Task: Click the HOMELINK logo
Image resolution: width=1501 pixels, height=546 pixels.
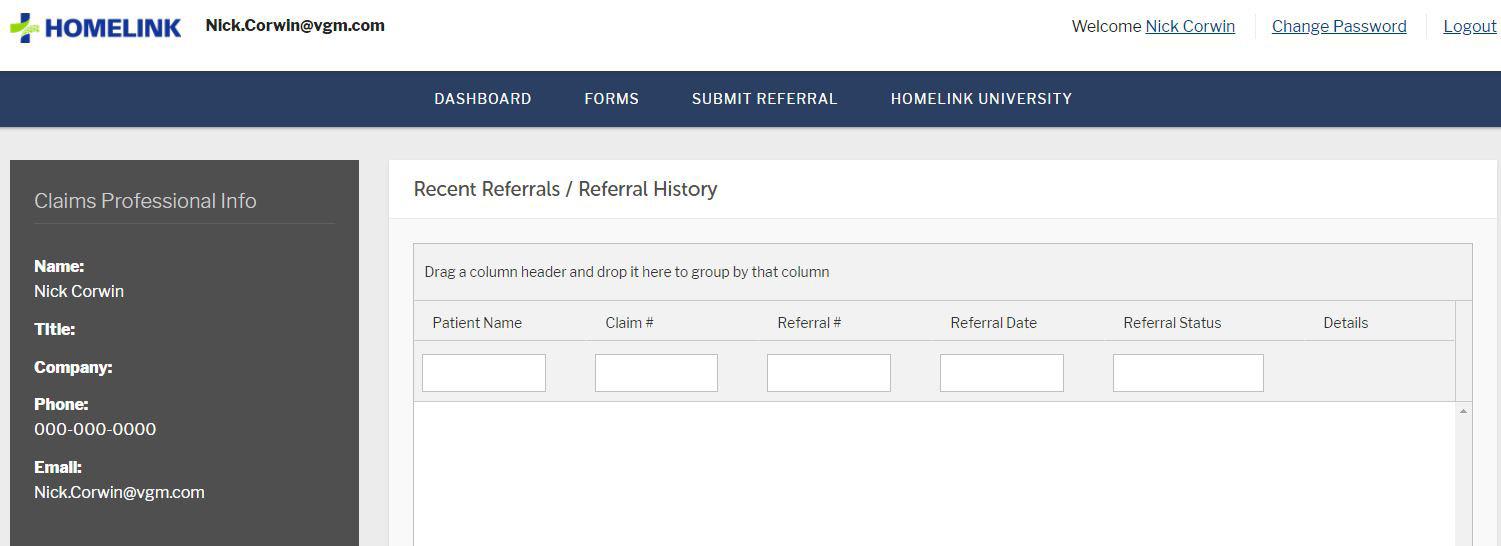Action: click(96, 27)
